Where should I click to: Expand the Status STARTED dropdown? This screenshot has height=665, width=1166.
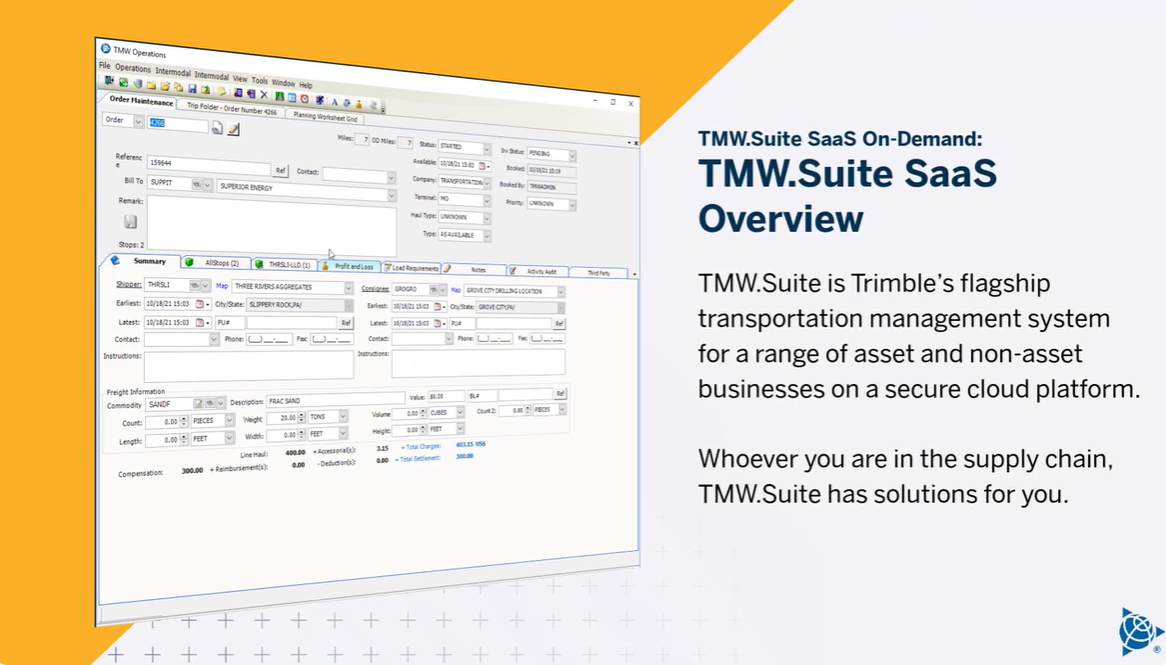pos(486,149)
